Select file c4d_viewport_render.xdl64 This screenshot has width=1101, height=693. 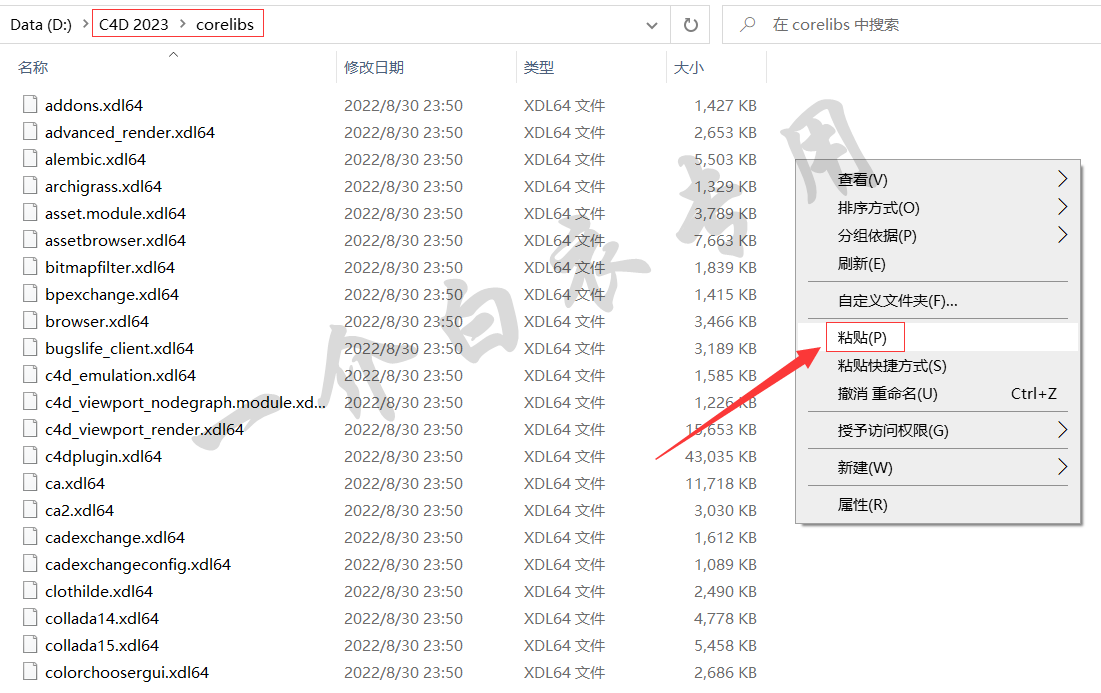tap(144, 429)
